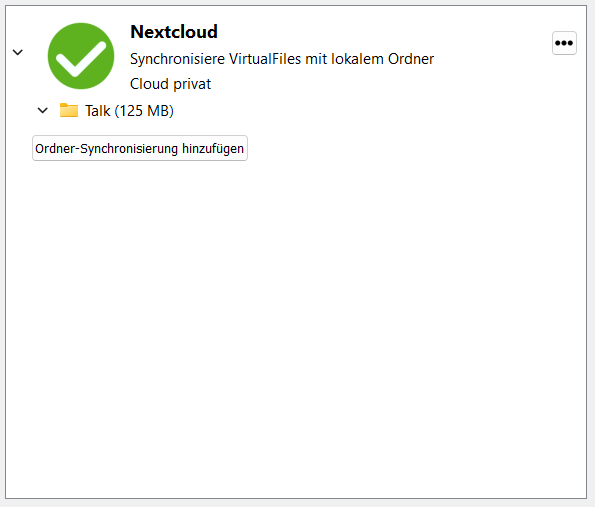Click the Cloud privat label
595x507 pixels.
(x=170, y=84)
